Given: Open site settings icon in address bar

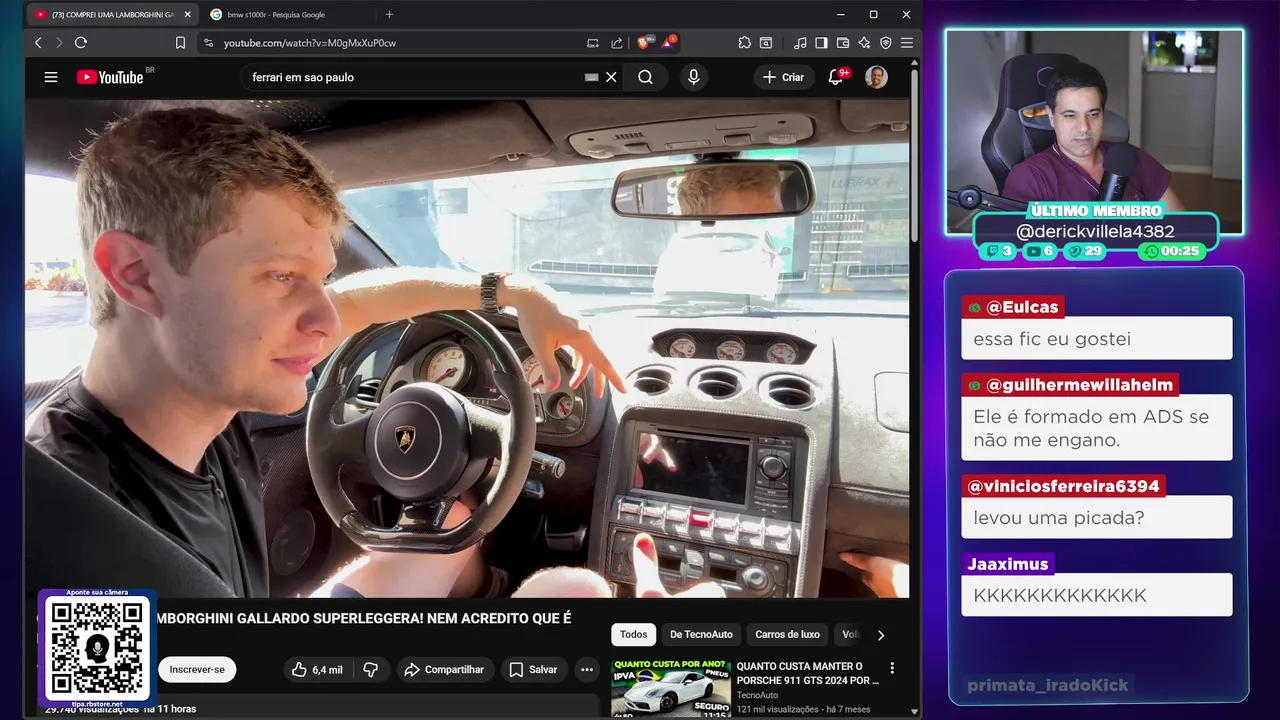Looking at the screenshot, I should (208, 43).
